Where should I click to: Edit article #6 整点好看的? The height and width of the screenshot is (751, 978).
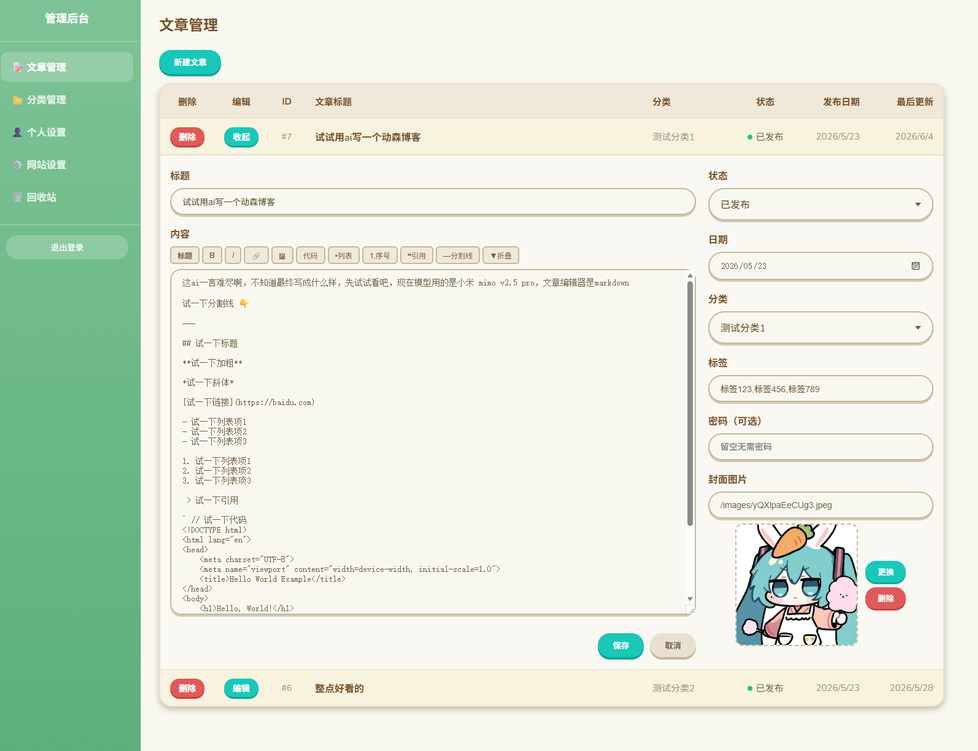[241, 688]
